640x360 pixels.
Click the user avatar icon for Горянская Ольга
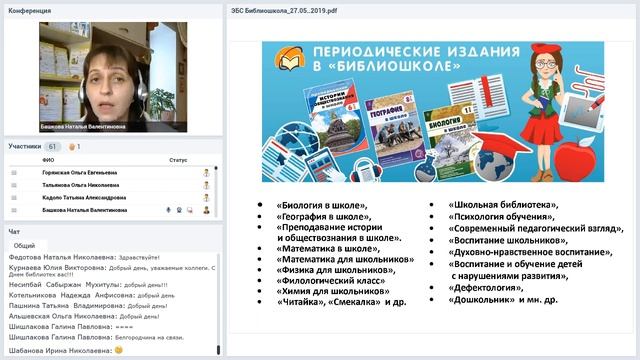coord(207,173)
